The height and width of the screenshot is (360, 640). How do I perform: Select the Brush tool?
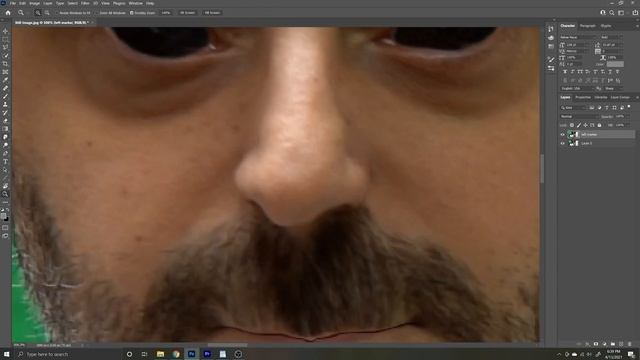pyautogui.click(x=5, y=96)
